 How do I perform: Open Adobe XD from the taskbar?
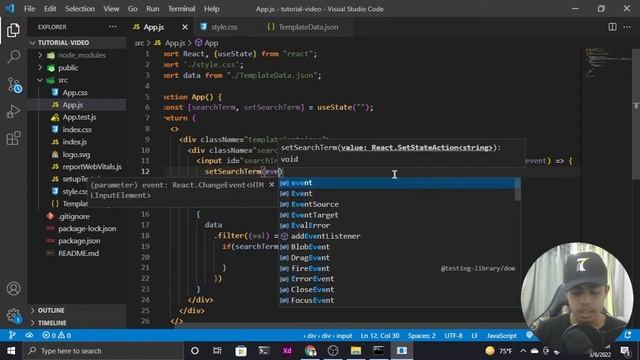[x=287, y=351]
